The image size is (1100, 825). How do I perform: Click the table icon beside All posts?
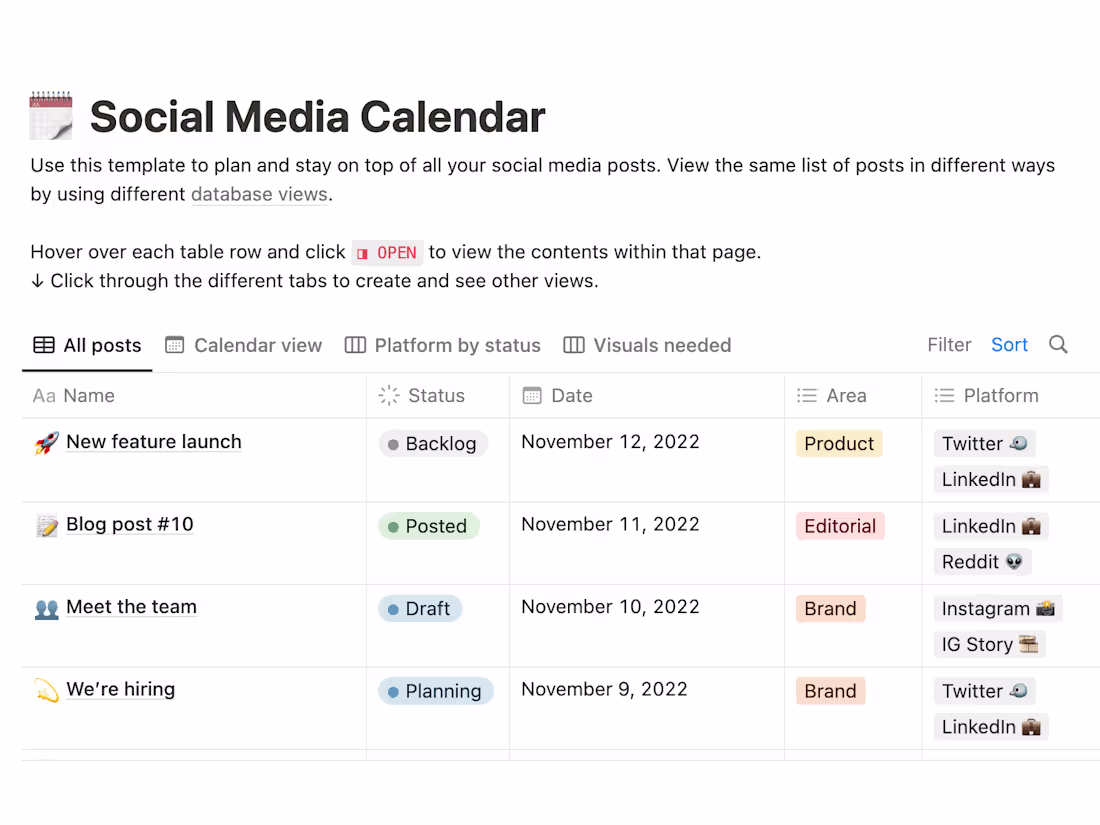43,344
